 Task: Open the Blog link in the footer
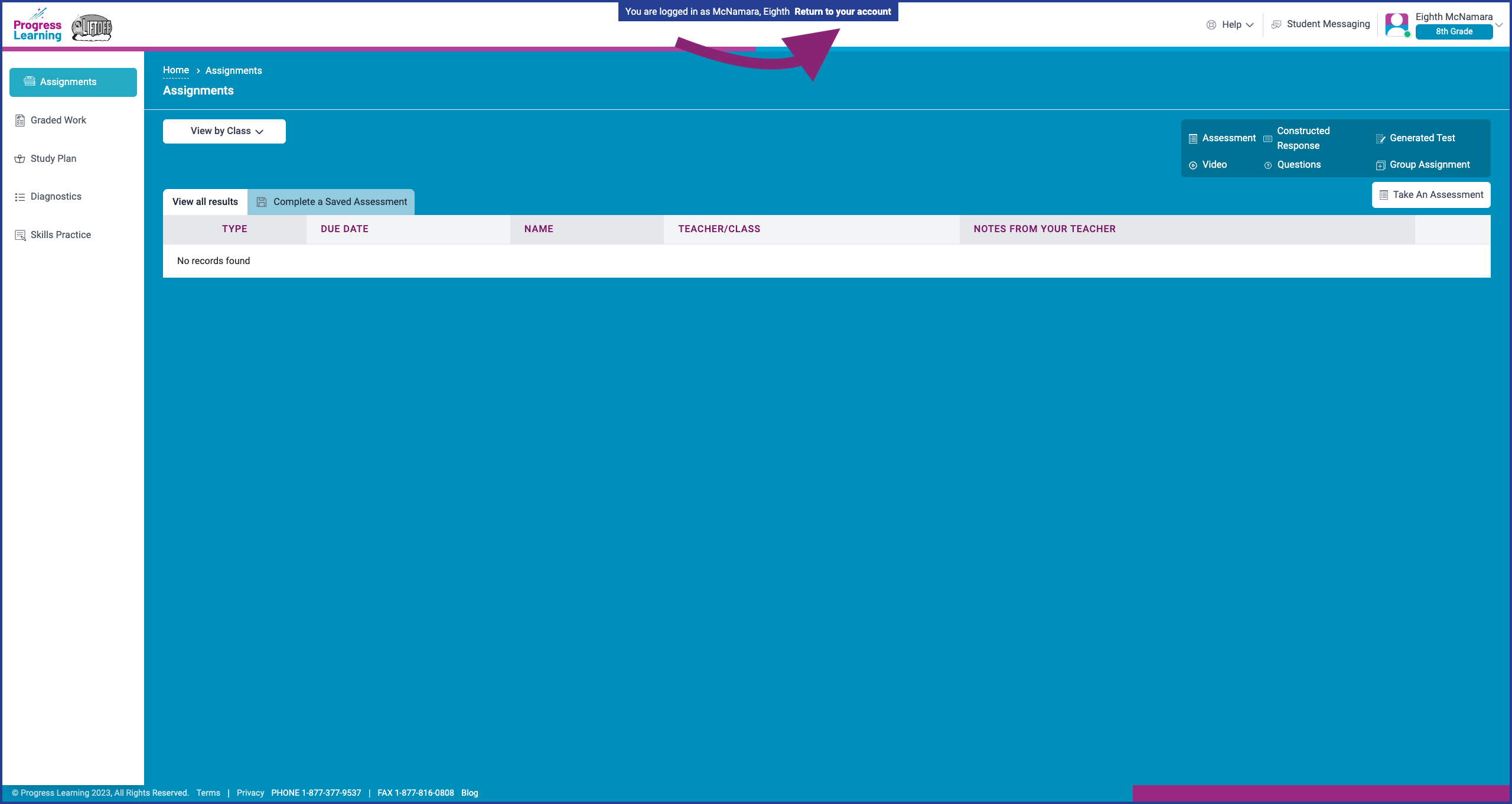pyautogui.click(x=470, y=793)
